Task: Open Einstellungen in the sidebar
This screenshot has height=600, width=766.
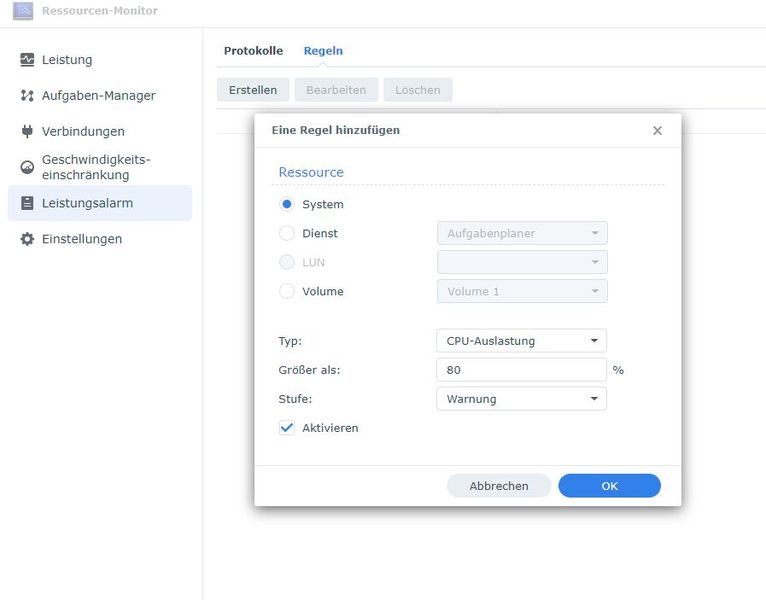Action: tap(100, 239)
